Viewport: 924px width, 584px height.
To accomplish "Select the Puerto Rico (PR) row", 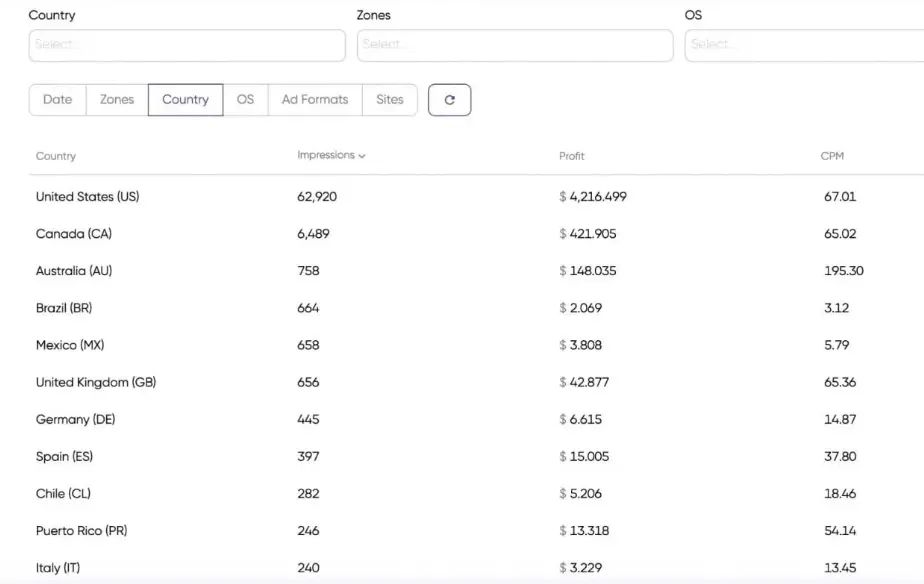I will click(x=476, y=531).
